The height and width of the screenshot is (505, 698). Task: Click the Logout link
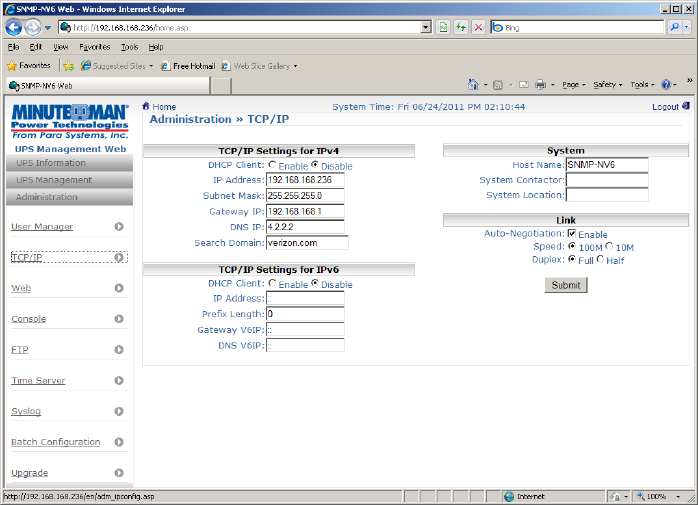coord(666,107)
